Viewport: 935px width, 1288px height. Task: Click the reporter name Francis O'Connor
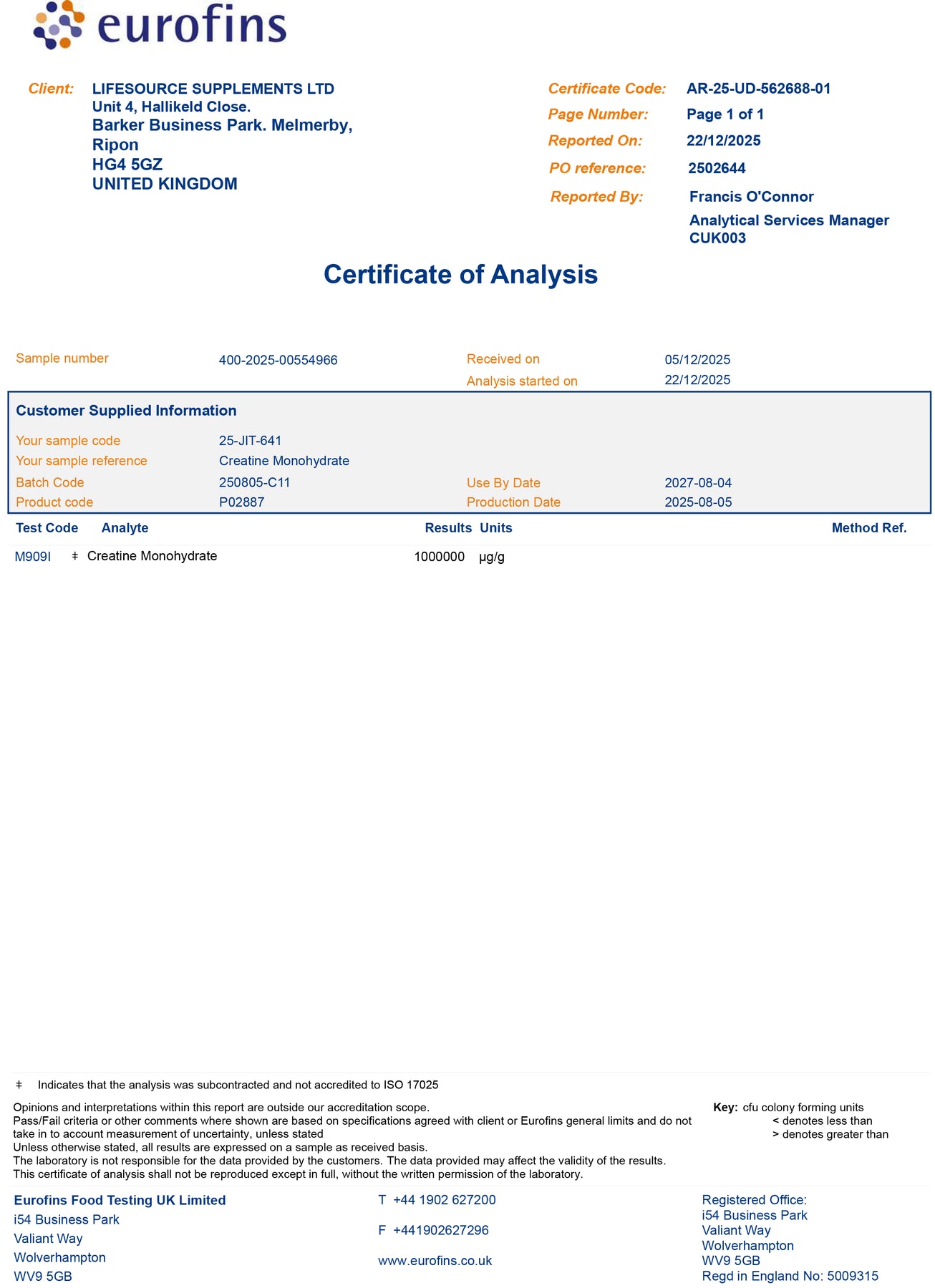click(751, 197)
